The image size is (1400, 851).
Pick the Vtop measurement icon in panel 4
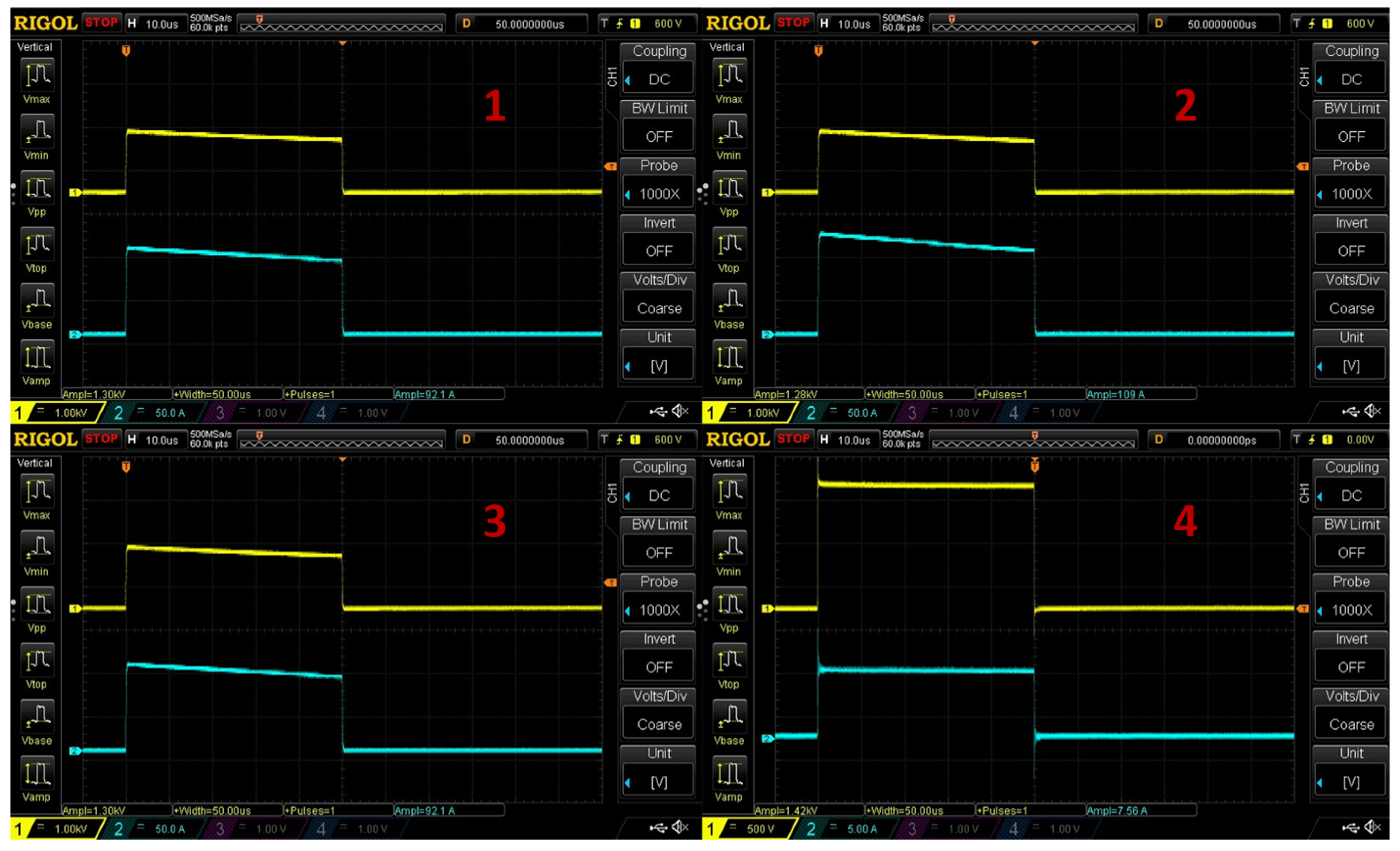click(x=729, y=661)
